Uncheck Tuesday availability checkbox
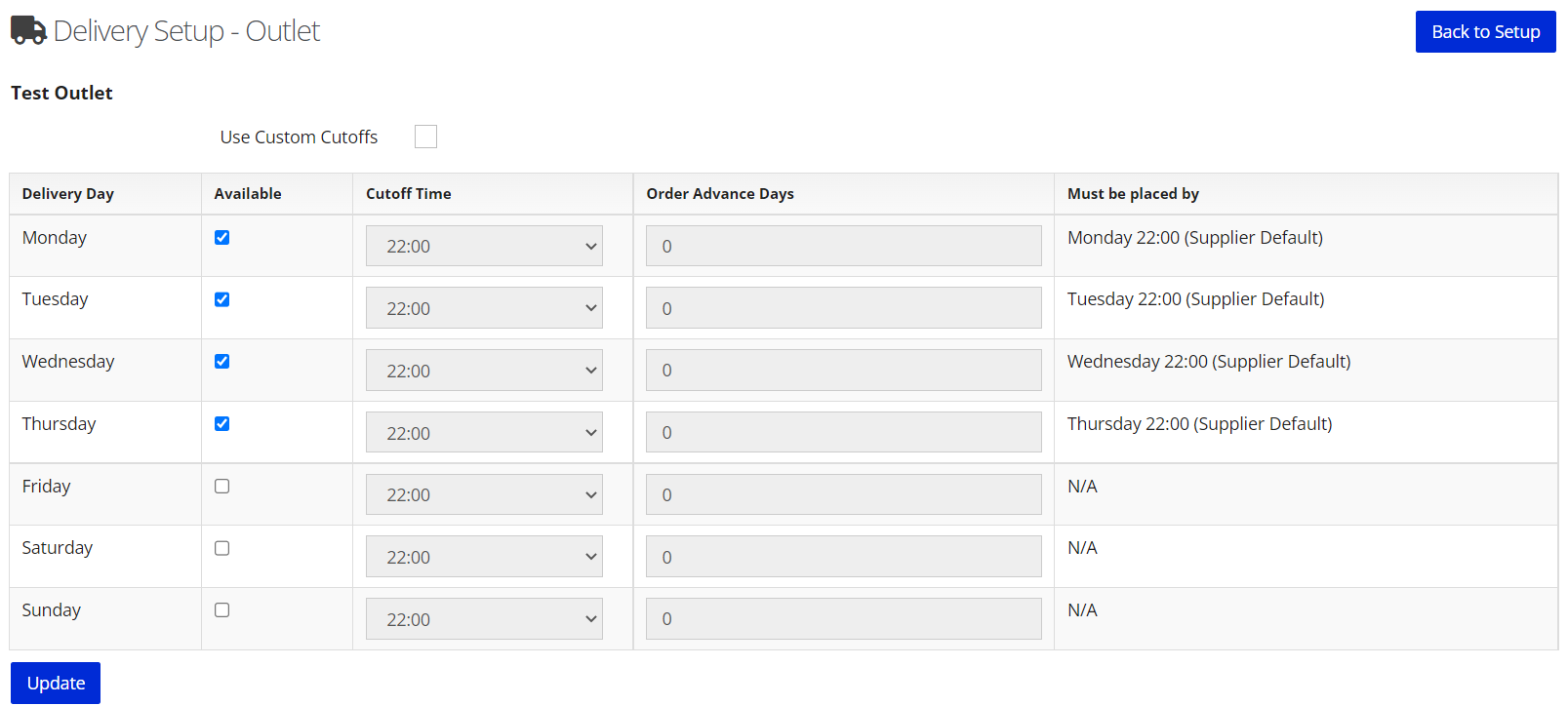Viewport: 1568px width, 706px height. pos(222,299)
